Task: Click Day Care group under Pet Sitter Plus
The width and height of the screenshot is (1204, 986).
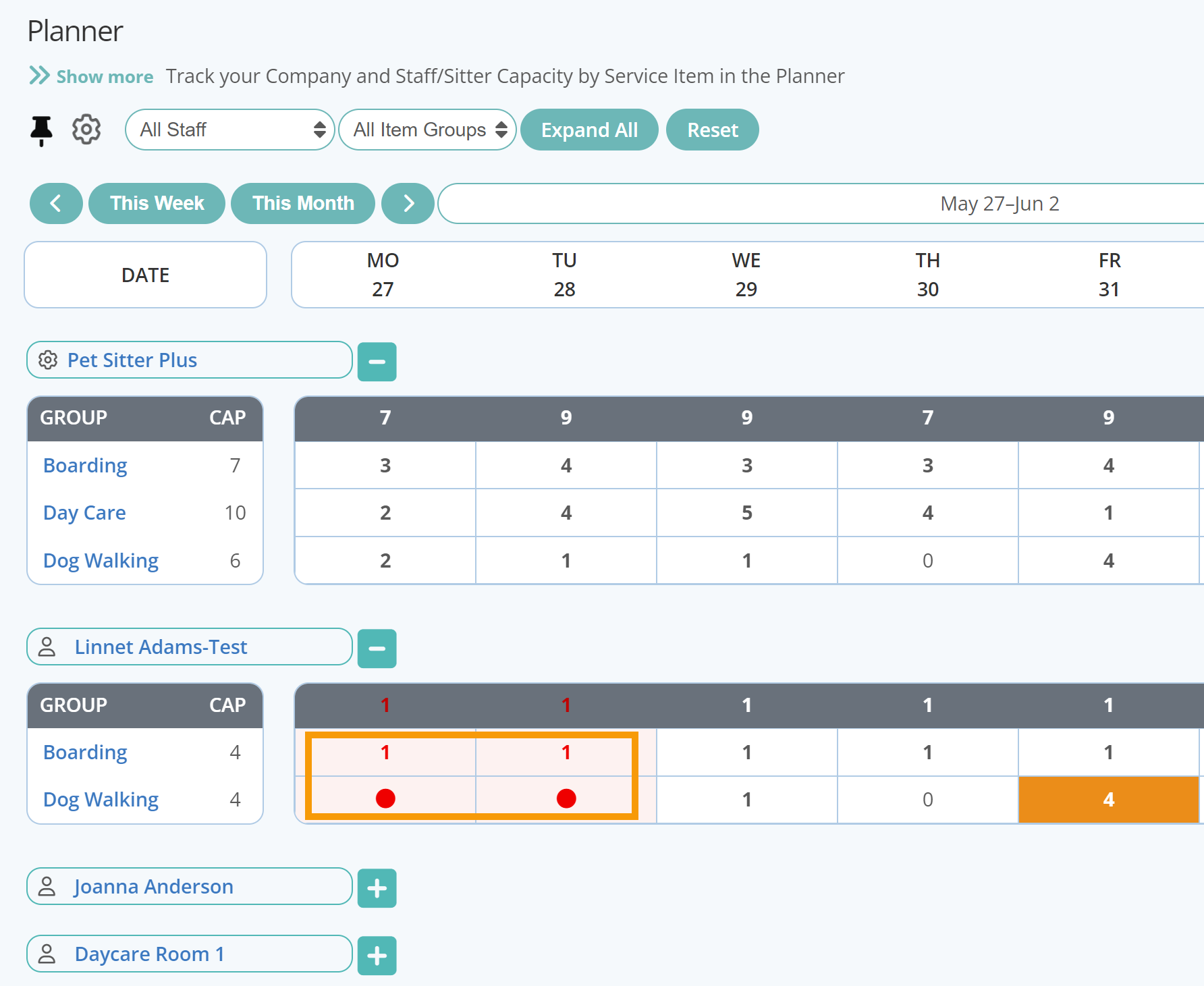Action: (x=84, y=513)
